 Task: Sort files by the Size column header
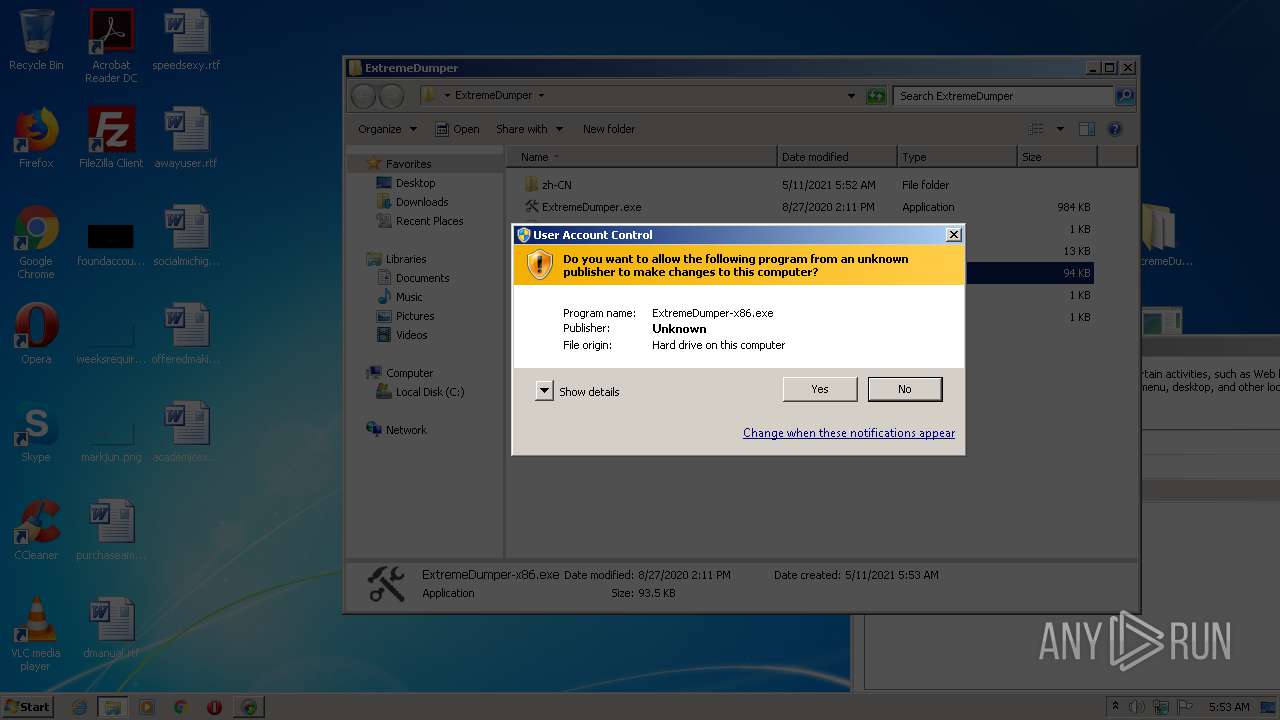(x=1057, y=157)
